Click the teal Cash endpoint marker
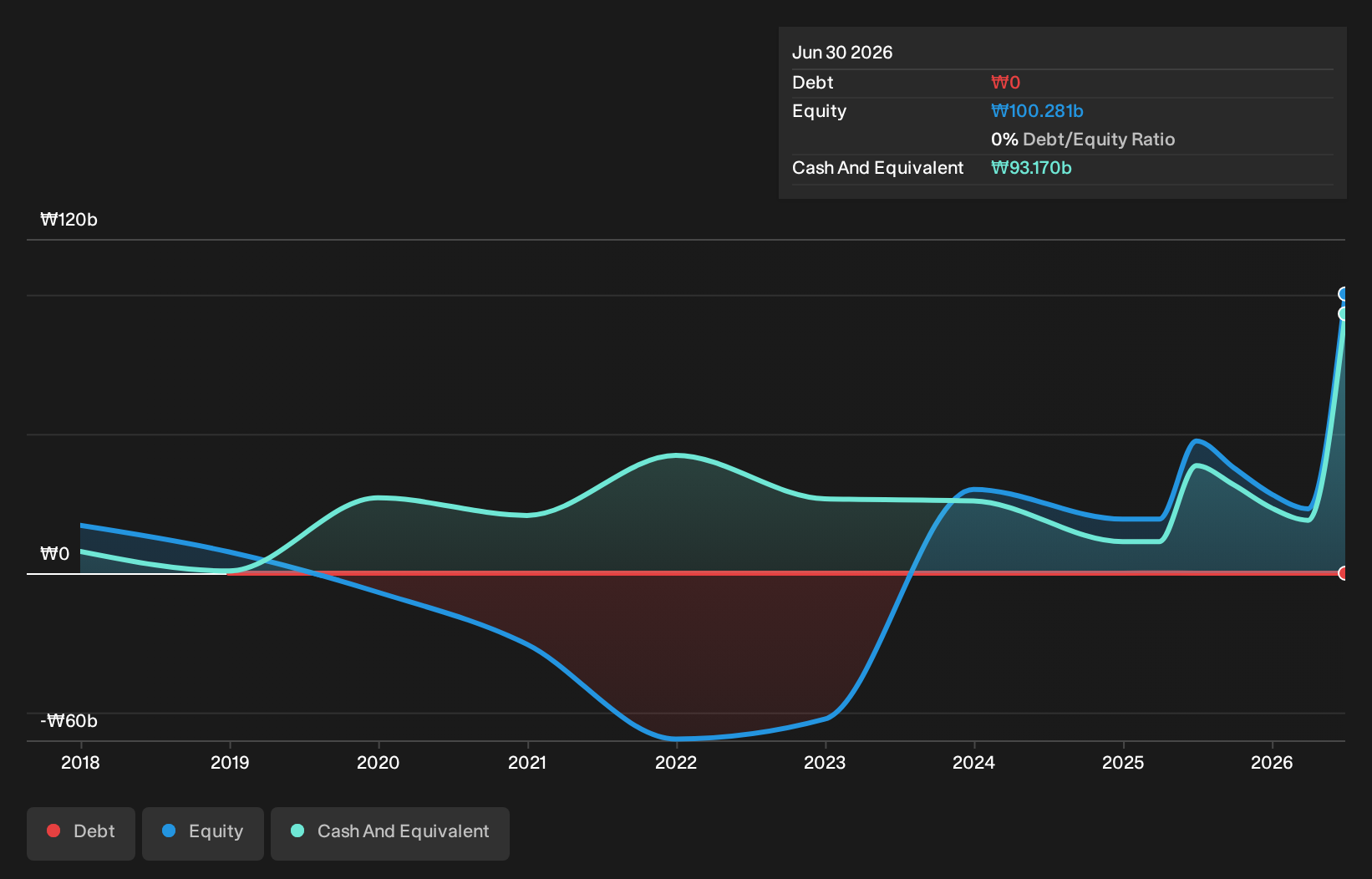 click(x=1342, y=314)
